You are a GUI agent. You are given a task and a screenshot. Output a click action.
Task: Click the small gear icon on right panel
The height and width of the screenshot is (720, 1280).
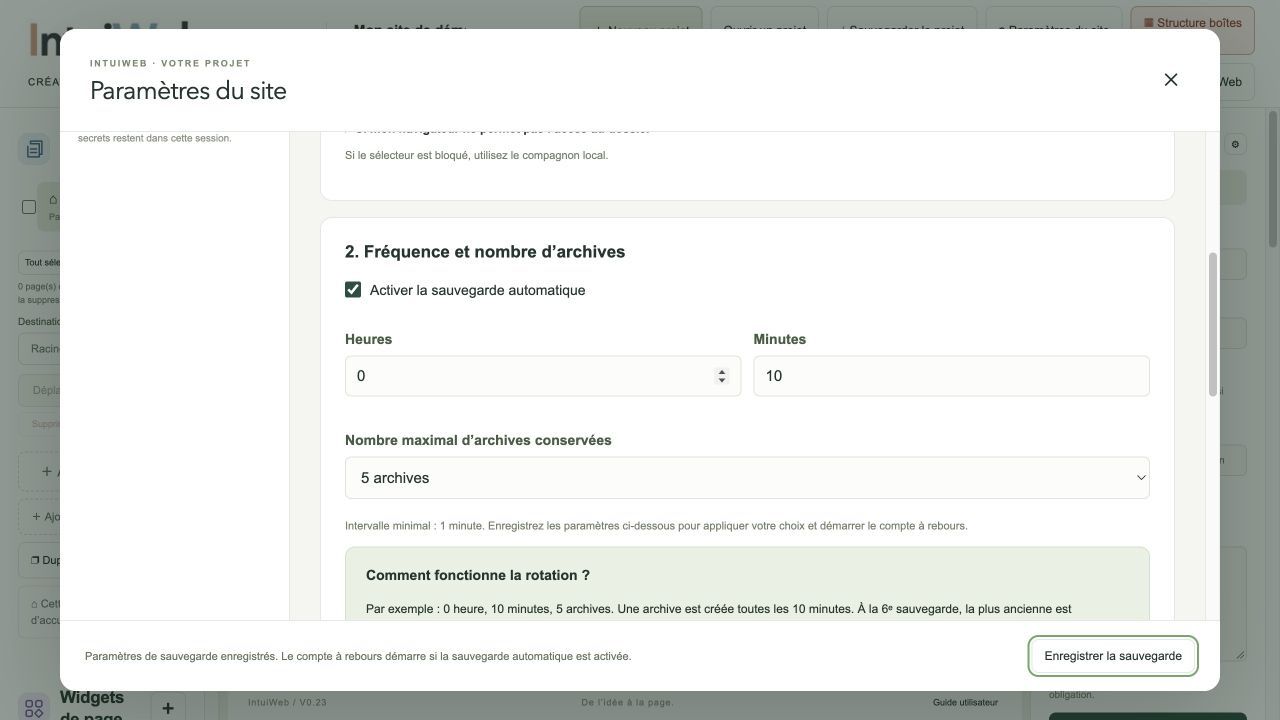(1235, 145)
